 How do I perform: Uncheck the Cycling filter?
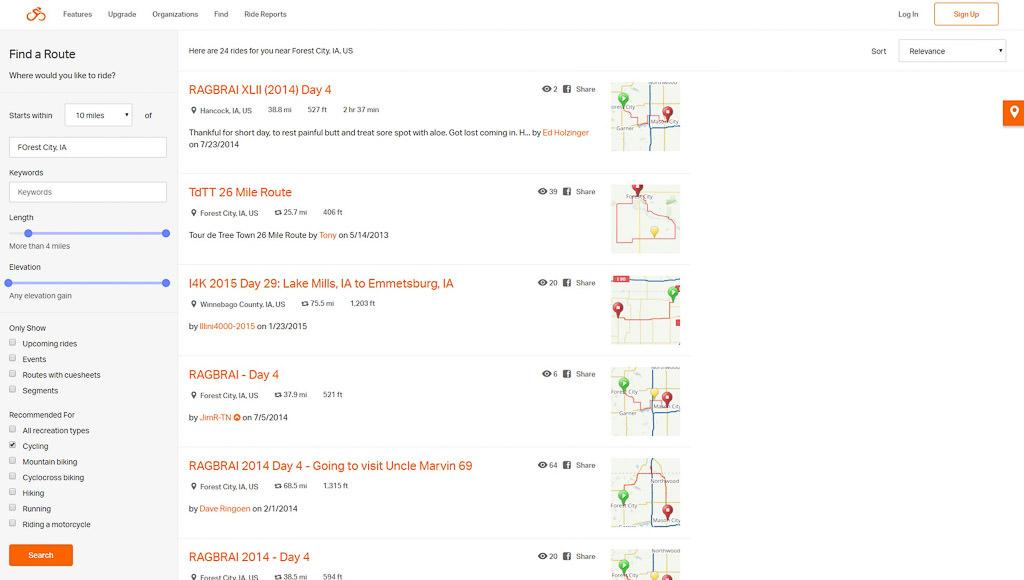(x=11, y=446)
